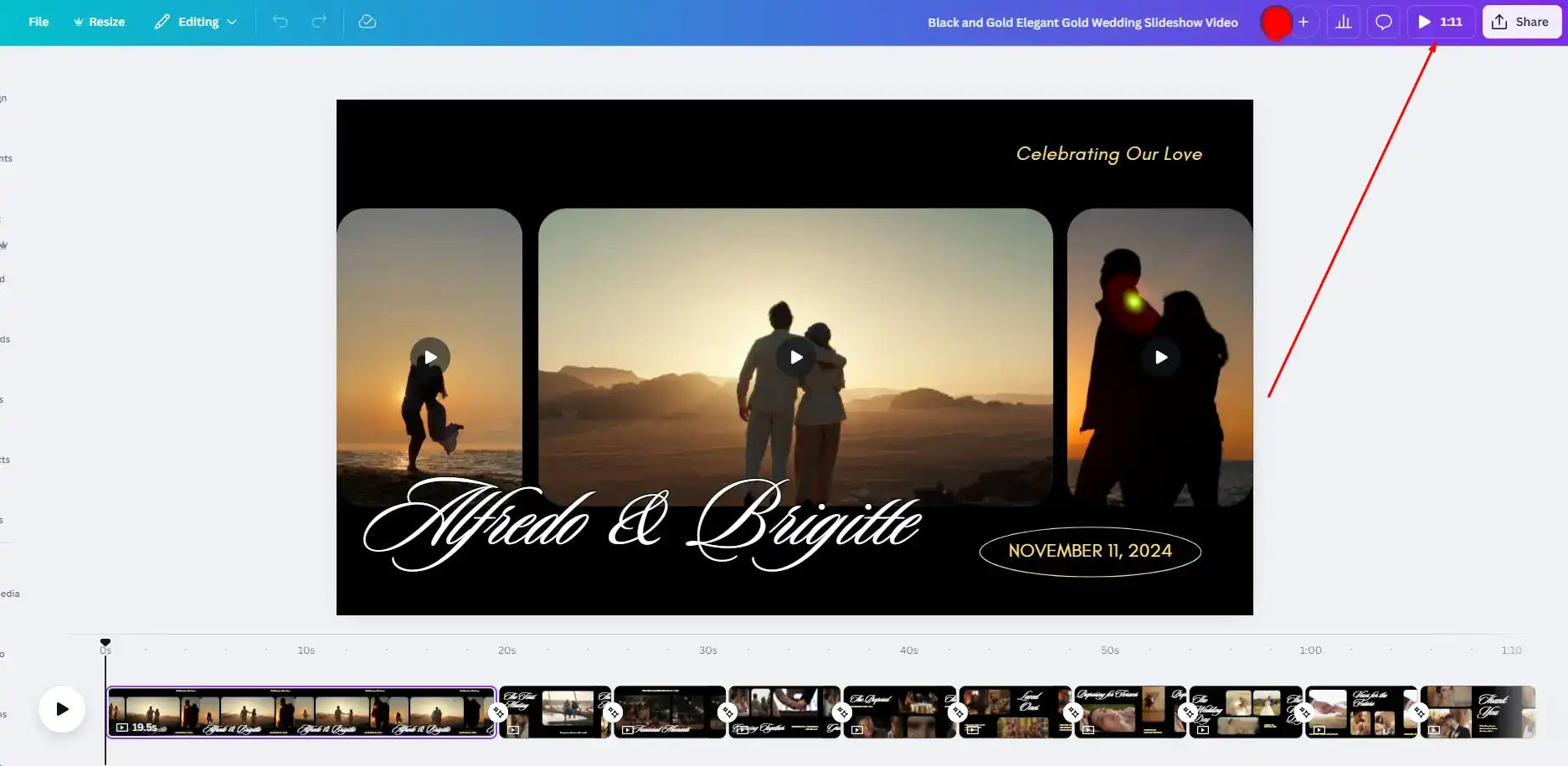Jump to the 30s mark on ruler
The height and width of the screenshot is (766, 1568).
708,650
